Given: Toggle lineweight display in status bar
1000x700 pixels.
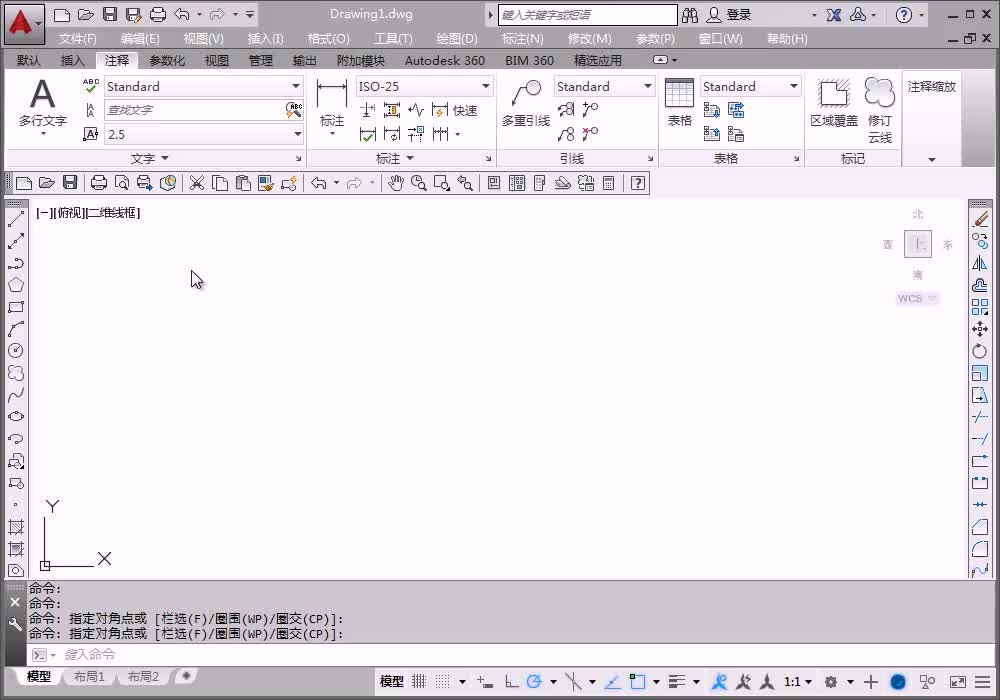Looking at the screenshot, I should point(677,682).
